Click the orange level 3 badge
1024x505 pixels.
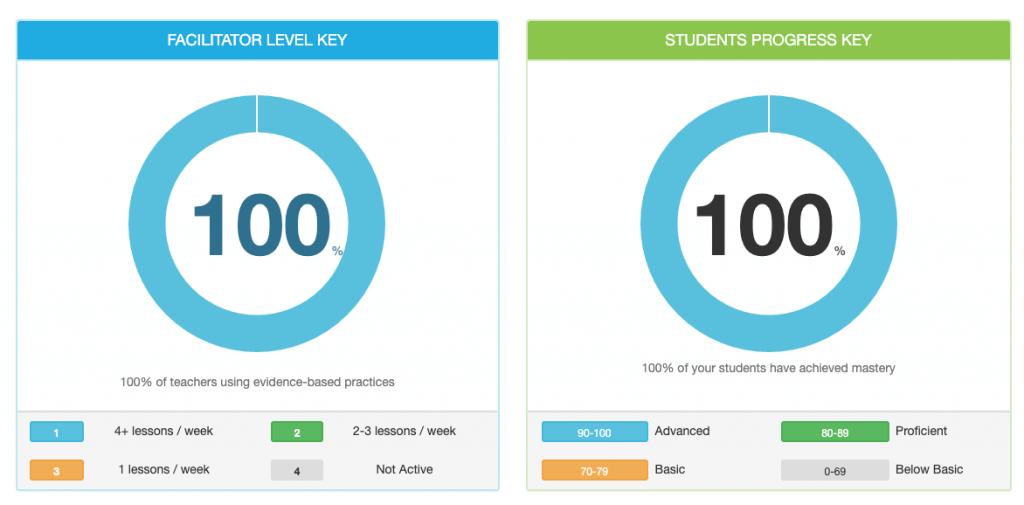(x=56, y=470)
